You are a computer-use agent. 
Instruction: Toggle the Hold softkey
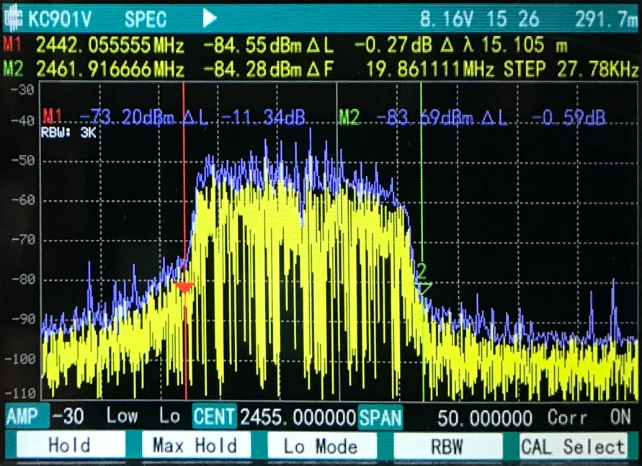point(68,445)
